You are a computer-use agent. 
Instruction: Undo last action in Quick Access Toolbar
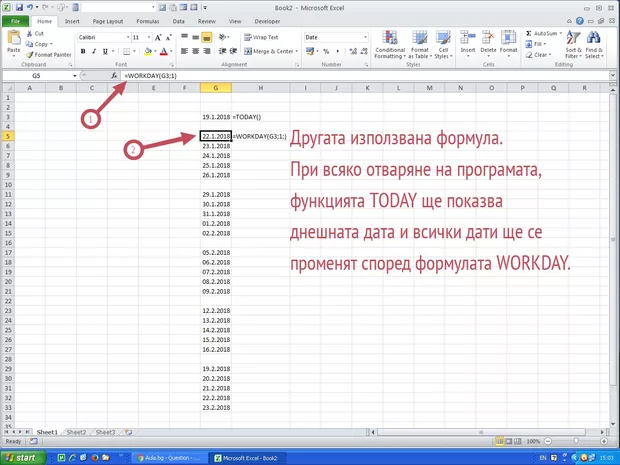coord(30,8)
